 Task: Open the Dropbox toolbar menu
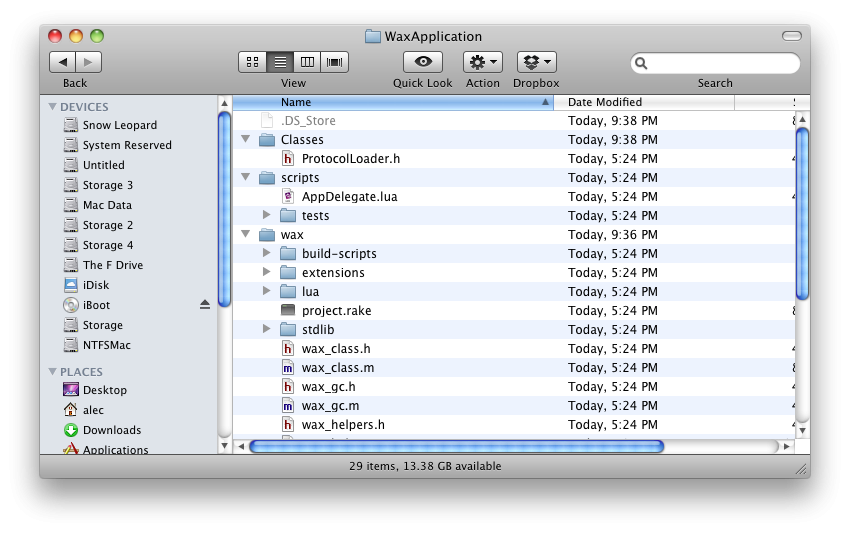[x=537, y=62]
